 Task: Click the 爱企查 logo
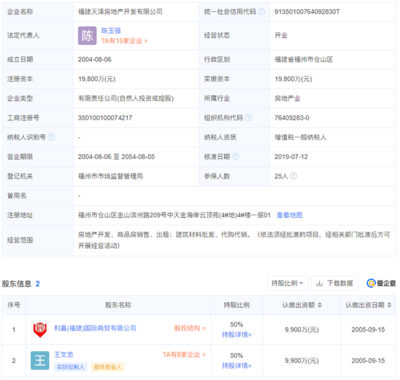point(381,283)
